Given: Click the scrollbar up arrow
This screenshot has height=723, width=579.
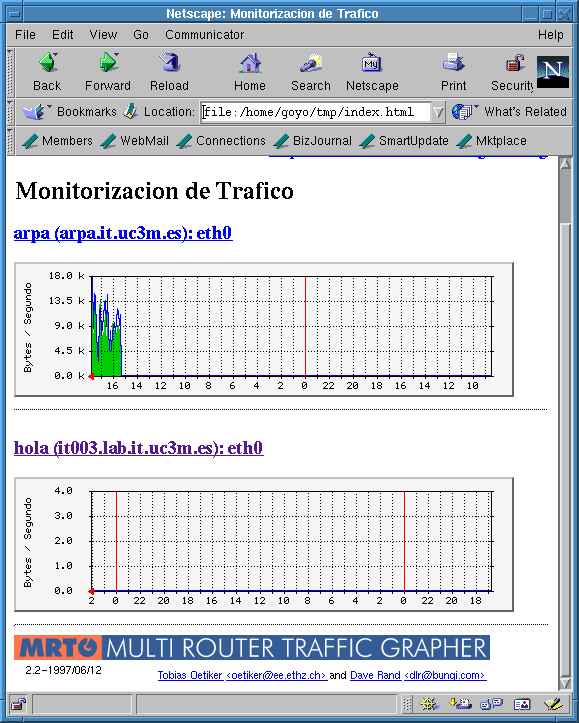Looking at the screenshot, I should [x=565, y=164].
